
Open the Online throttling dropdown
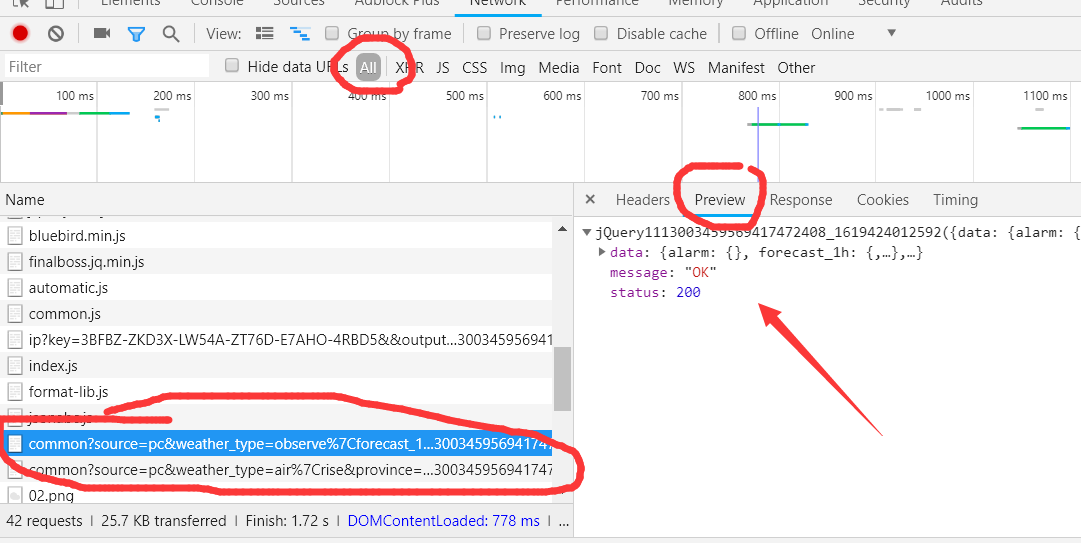(x=853, y=33)
